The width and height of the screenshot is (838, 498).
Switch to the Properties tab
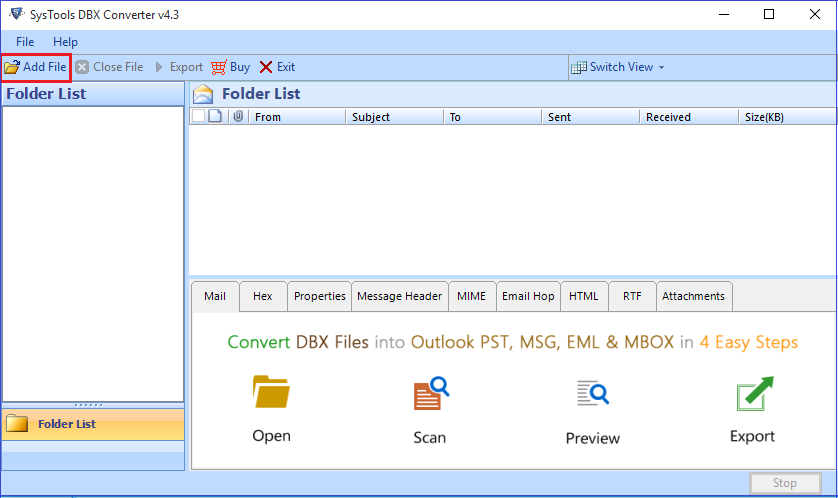click(x=320, y=296)
